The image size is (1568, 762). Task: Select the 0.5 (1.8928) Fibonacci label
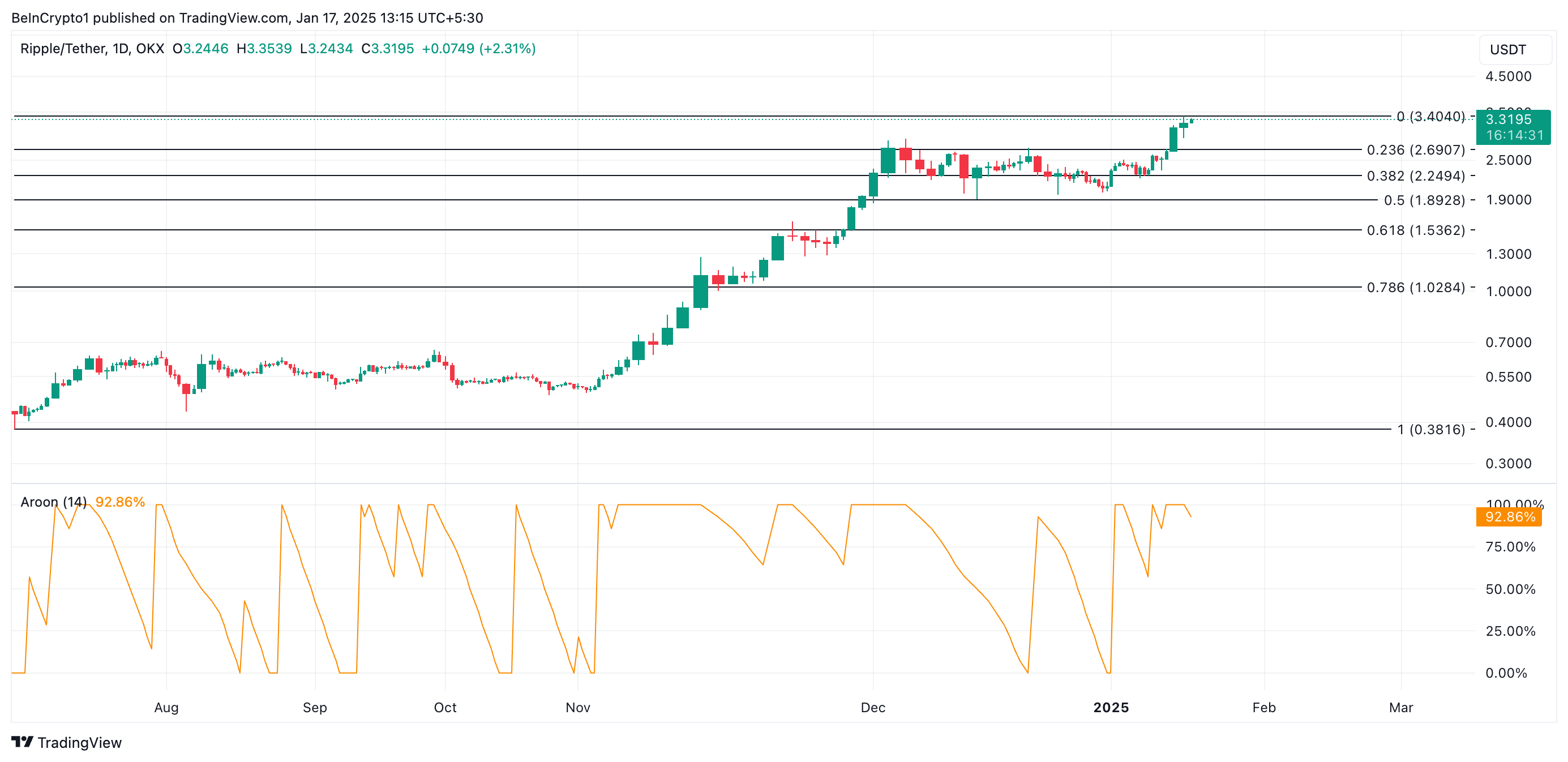click(x=1424, y=200)
